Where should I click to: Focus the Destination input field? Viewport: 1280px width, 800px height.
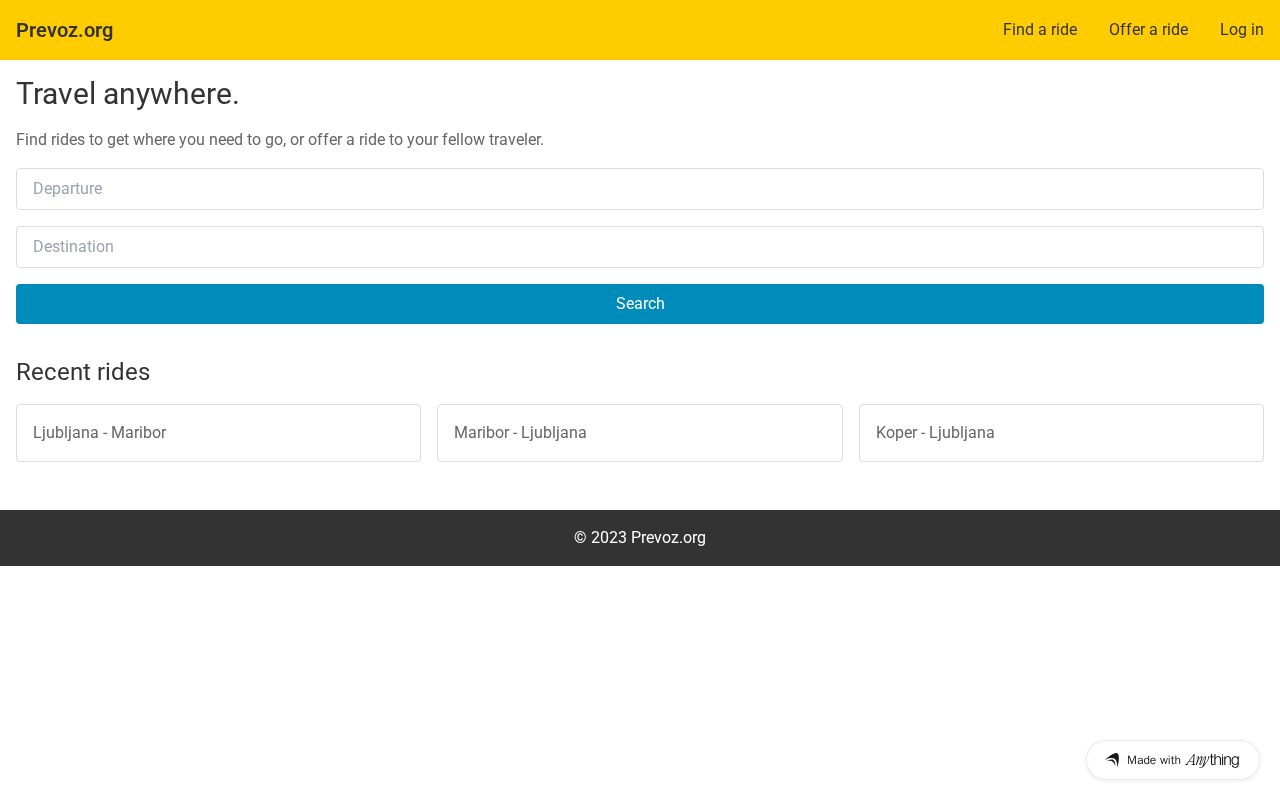coord(640,247)
